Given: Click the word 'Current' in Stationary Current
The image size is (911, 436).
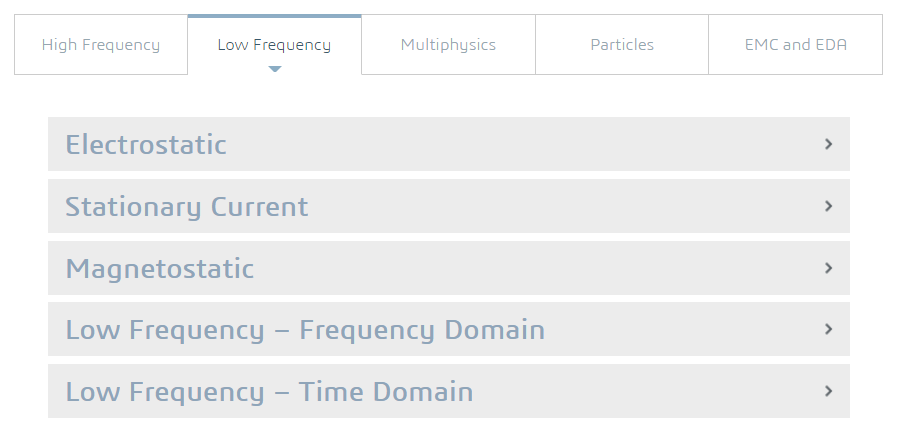Looking at the screenshot, I should click(x=259, y=207).
